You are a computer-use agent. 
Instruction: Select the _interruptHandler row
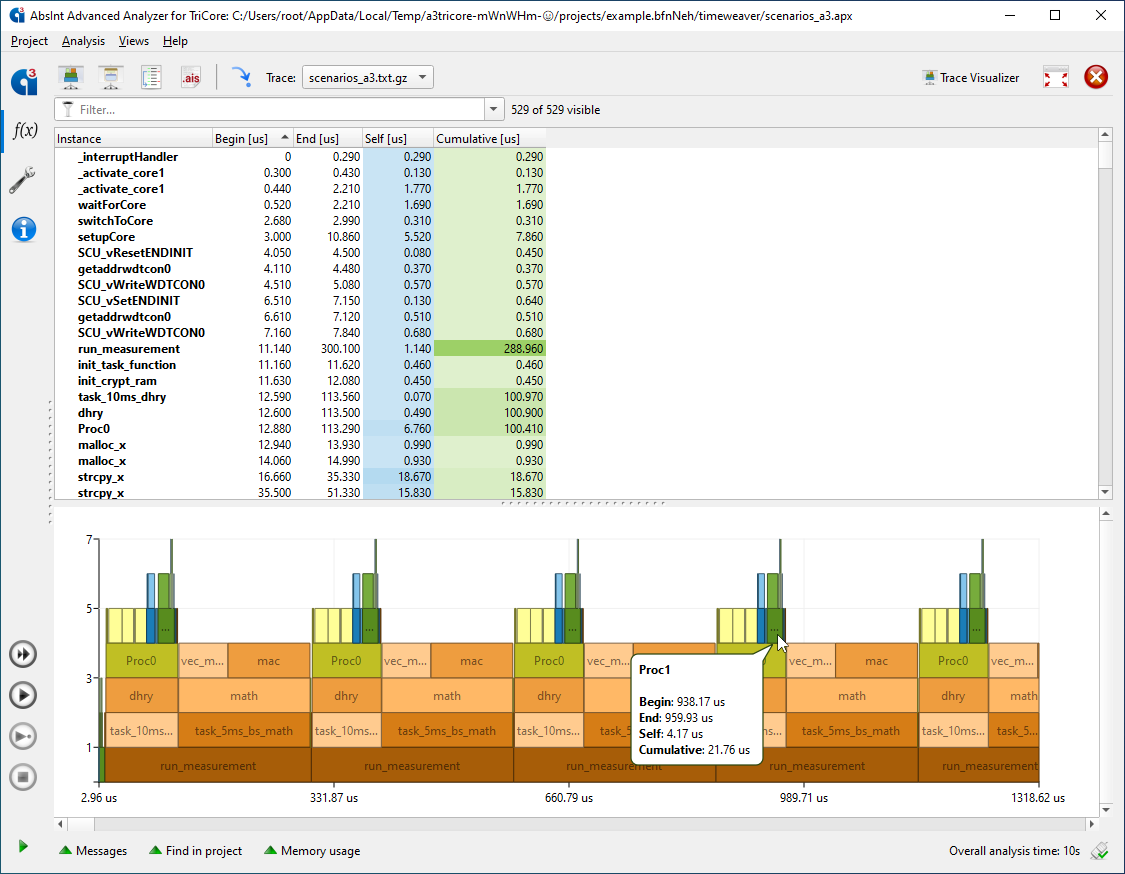tap(300, 156)
